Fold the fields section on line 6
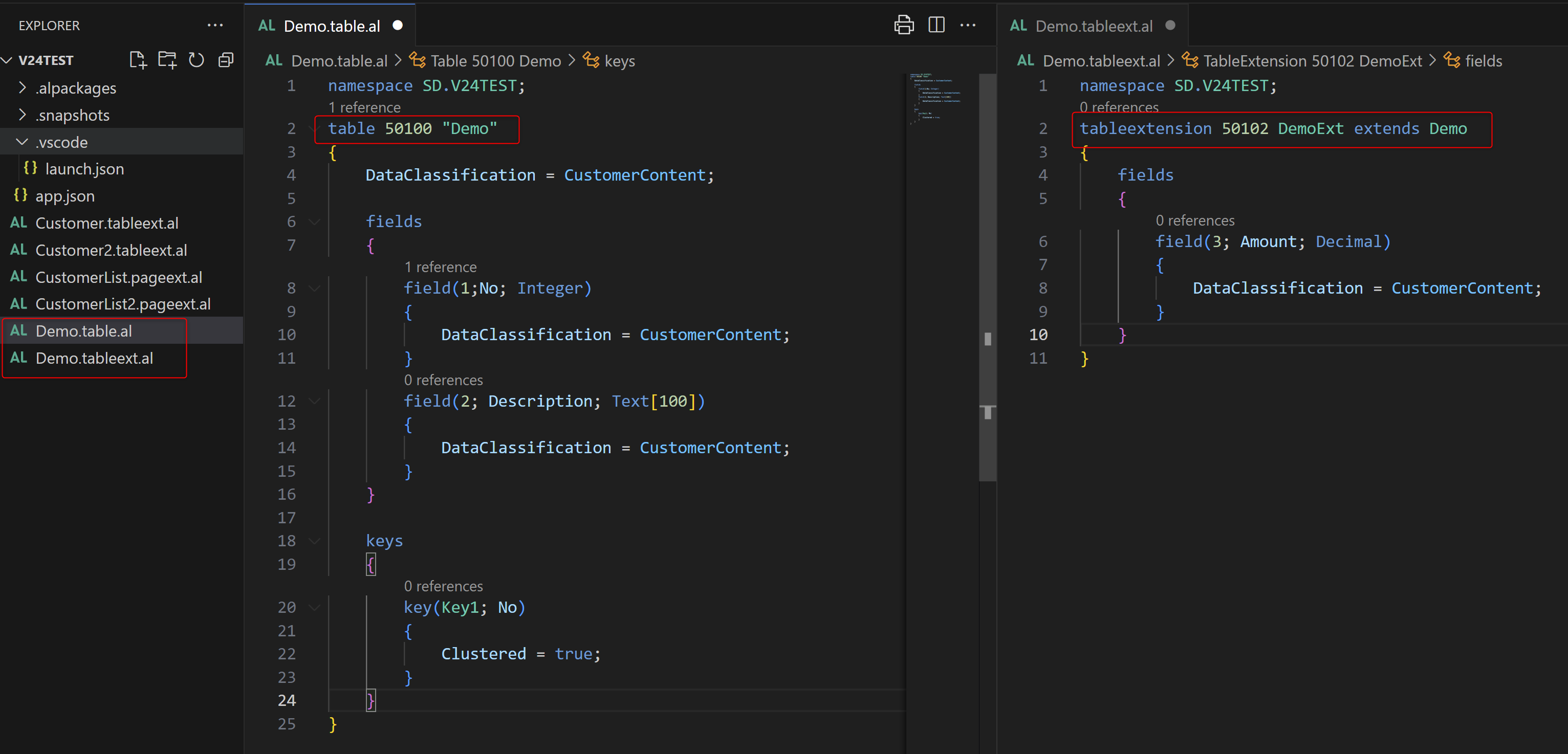This screenshot has height=754, width=1568. pyautogui.click(x=315, y=221)
